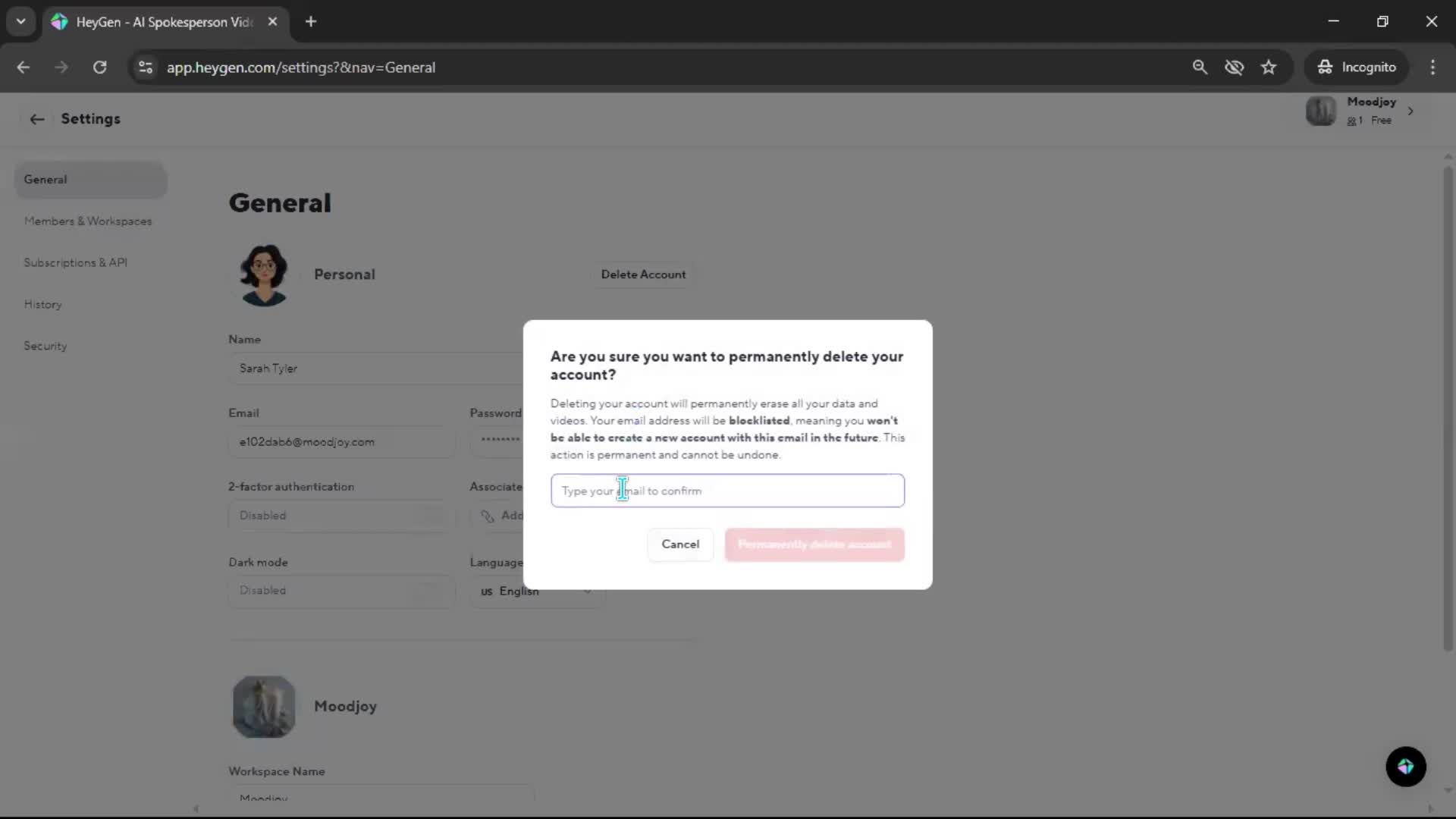Image resolution: width=1456 pixels, height=819 pixels.
Task: Click the zoom magnifier icon in address bar
Action: [1200, 67]
